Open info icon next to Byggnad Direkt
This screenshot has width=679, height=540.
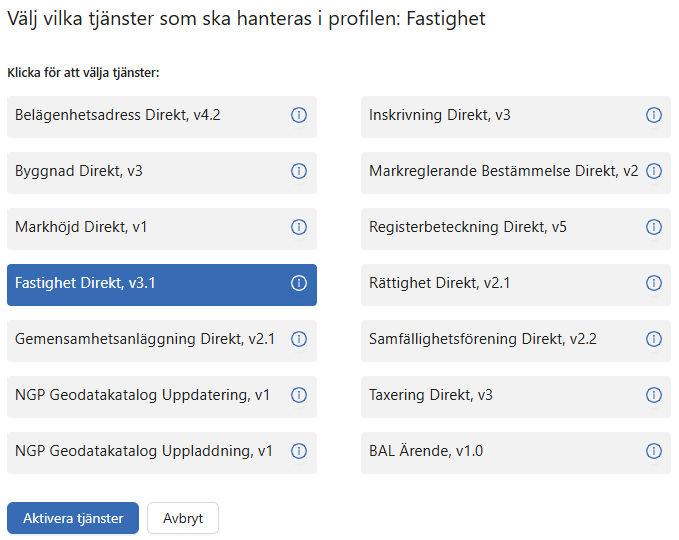point(298,172)
